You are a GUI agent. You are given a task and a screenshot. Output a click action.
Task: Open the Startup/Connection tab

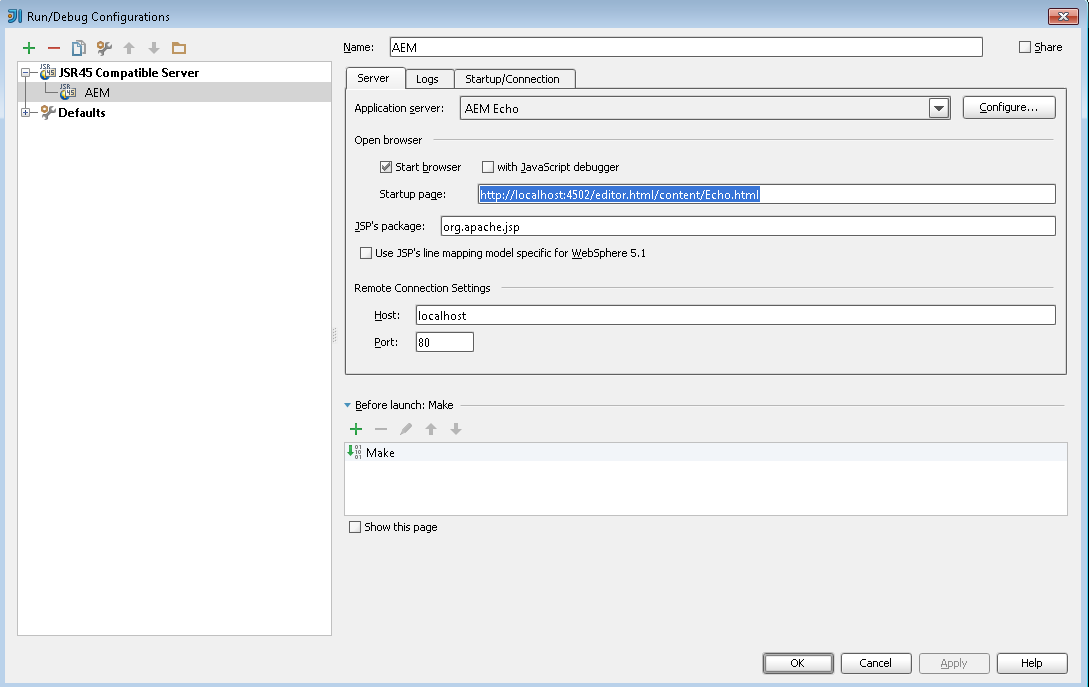click(513, 79)
